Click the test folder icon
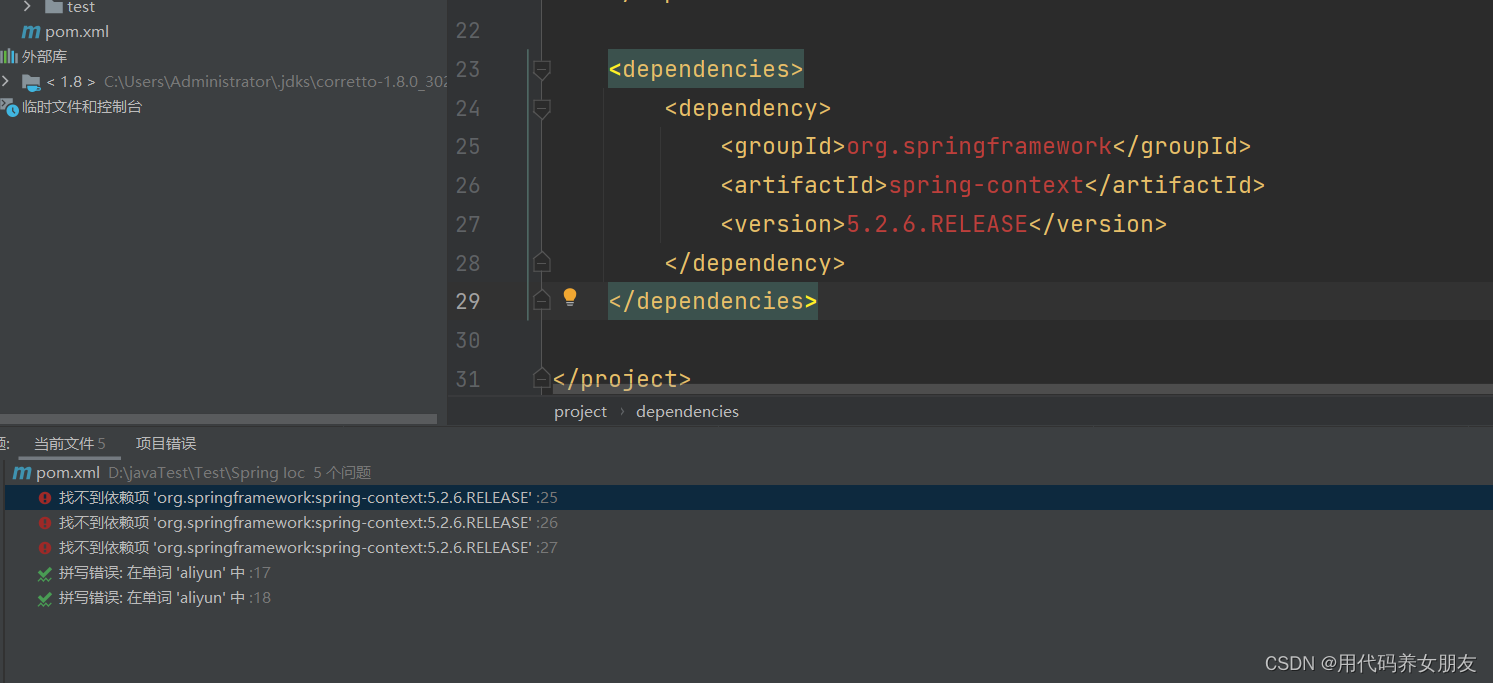This screenshot has height=683, width=1493. point(54,7)
